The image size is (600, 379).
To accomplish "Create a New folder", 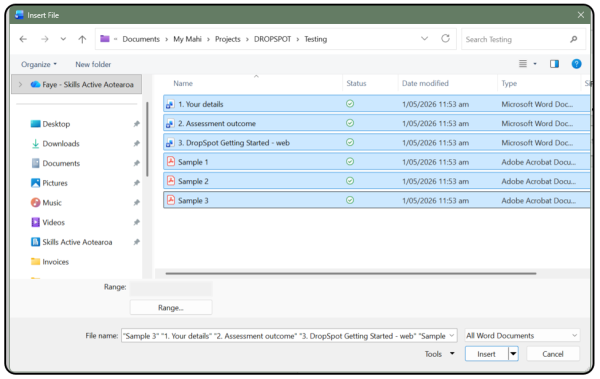I will 93,64.
